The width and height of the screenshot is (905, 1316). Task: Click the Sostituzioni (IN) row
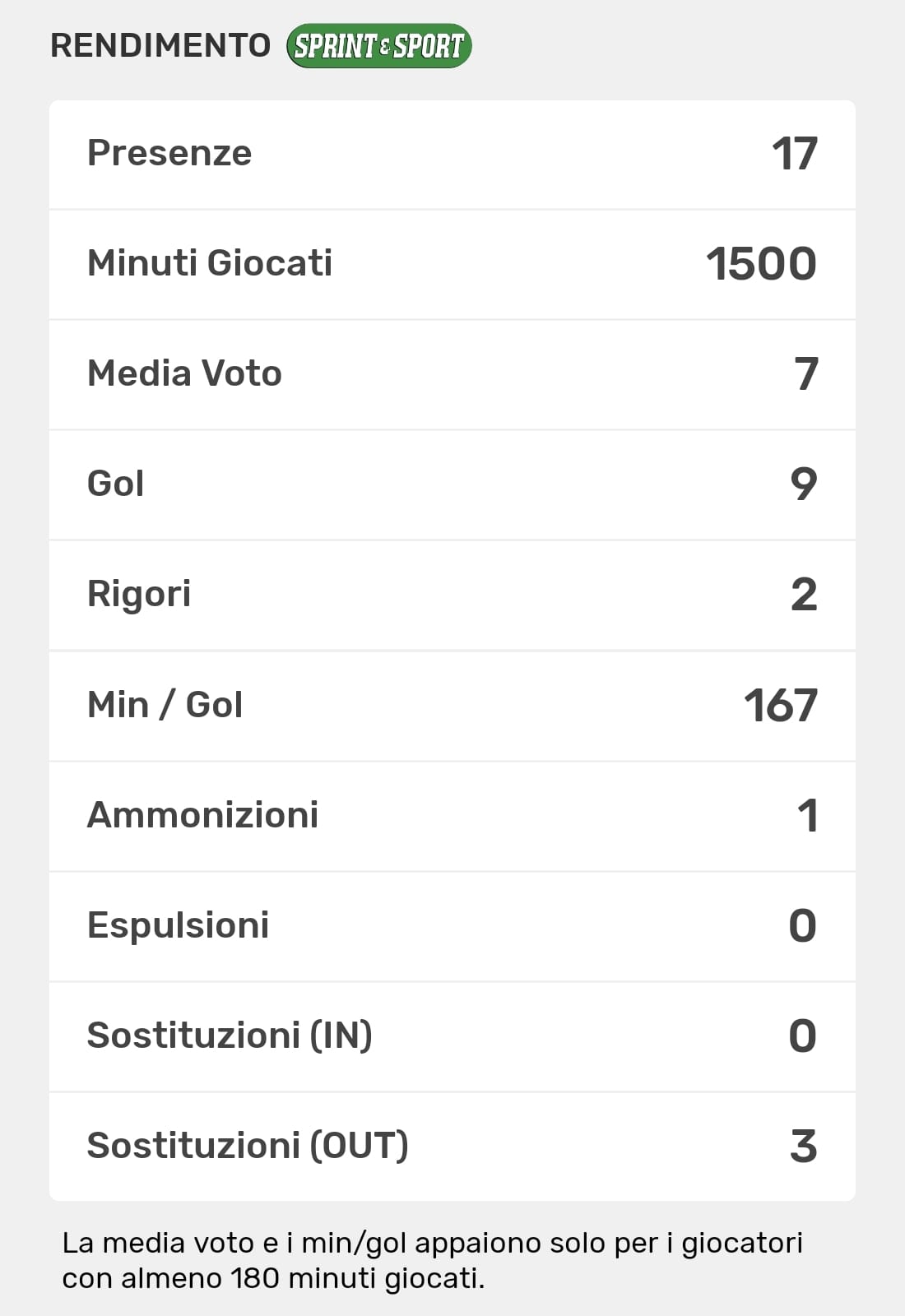[452, 1036]
